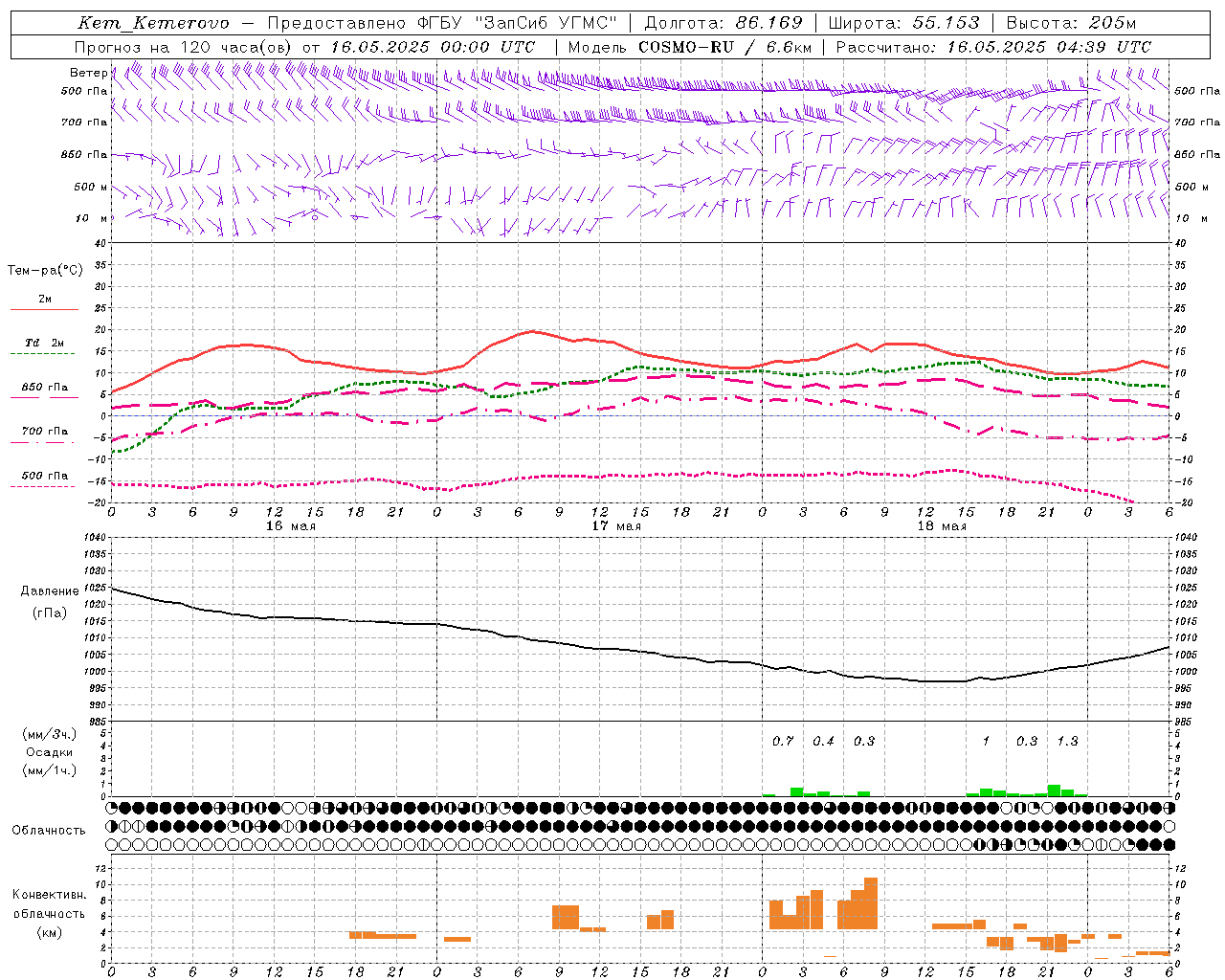Click the 'Высота: 205м' elevation text
This screenshot has width=1225, height=980.
(1071, 23)
